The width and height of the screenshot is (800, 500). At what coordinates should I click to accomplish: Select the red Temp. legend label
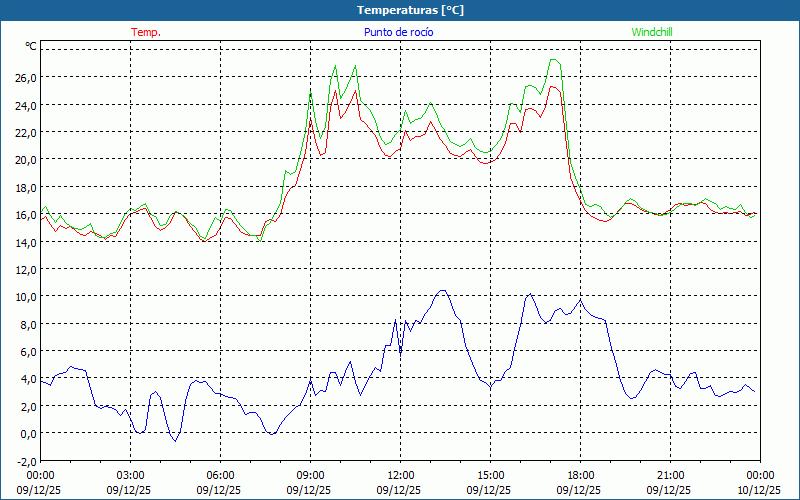145,32
